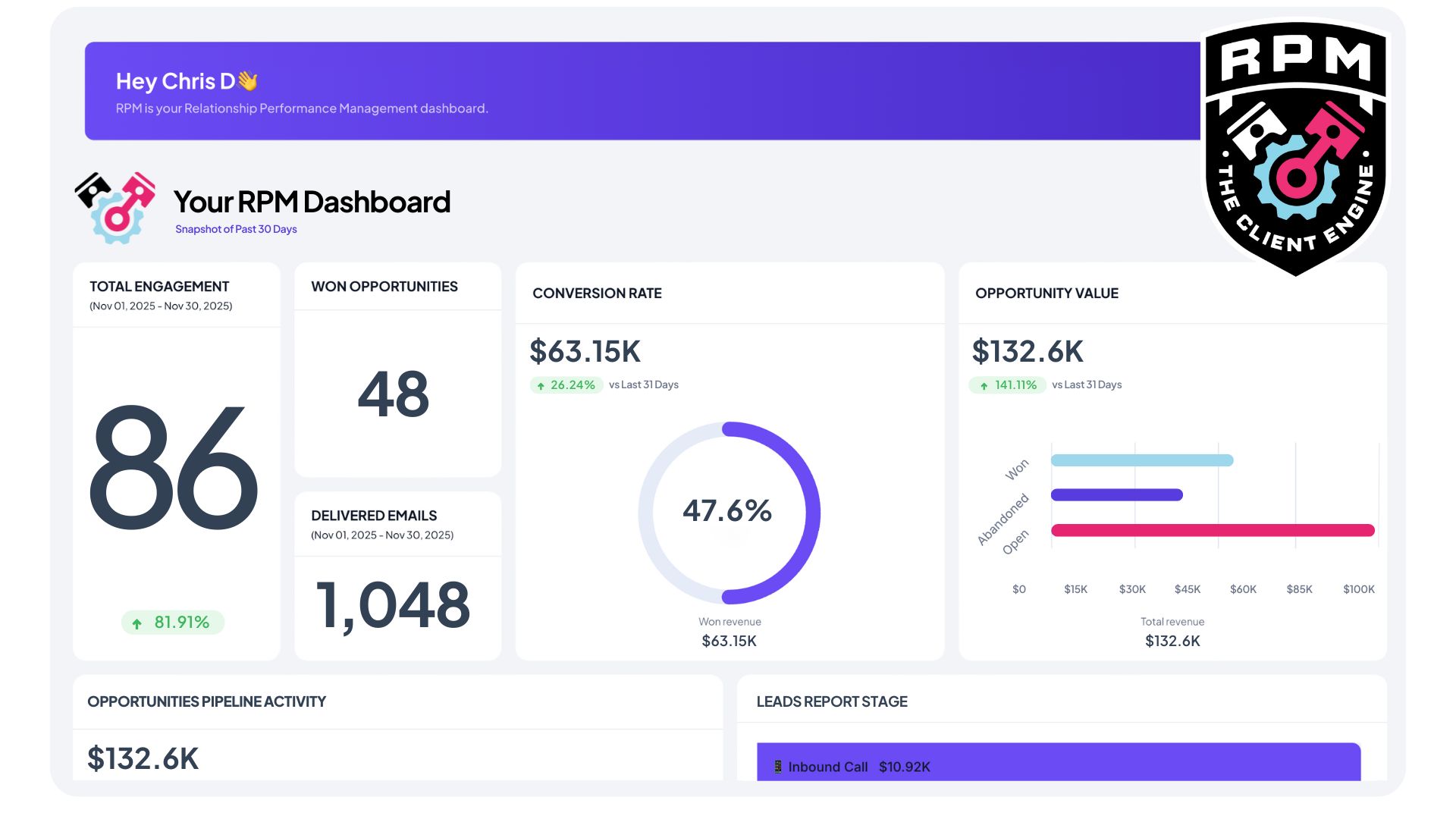Click the phone icon next to Inbound Call
Image resolution: width=1456 pixels, height=819 pixels.
coord(777,767)
